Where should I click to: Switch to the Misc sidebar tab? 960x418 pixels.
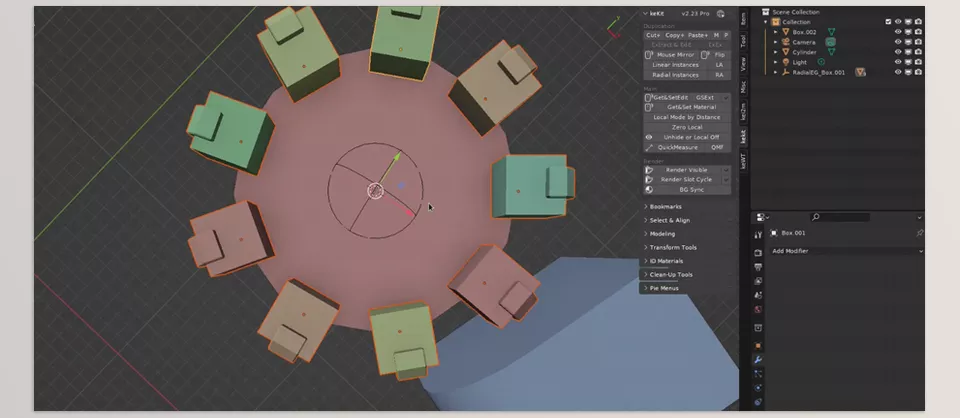[x=744, y=87]
